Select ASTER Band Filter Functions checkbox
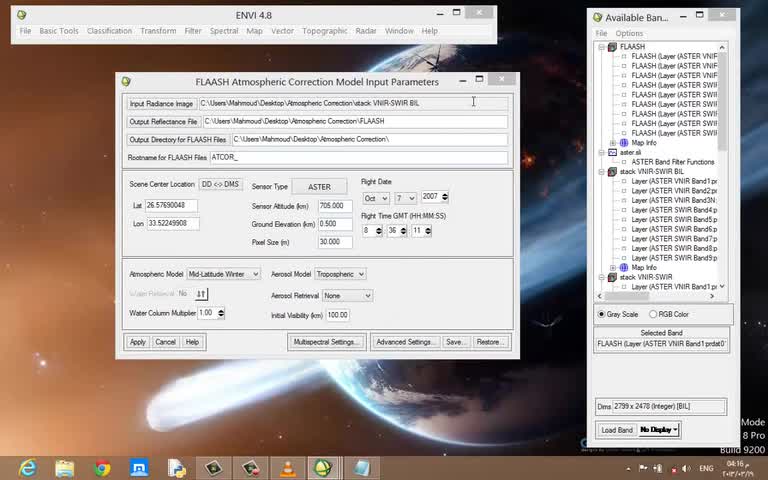The image size is (768, 480). 624,162
